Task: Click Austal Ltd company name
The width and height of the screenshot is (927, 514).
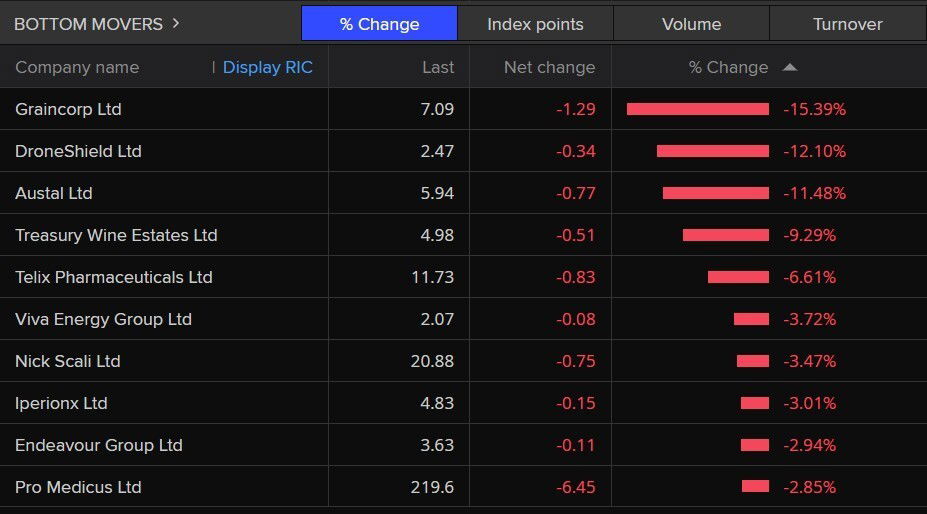Action: (x=53, y=193)
